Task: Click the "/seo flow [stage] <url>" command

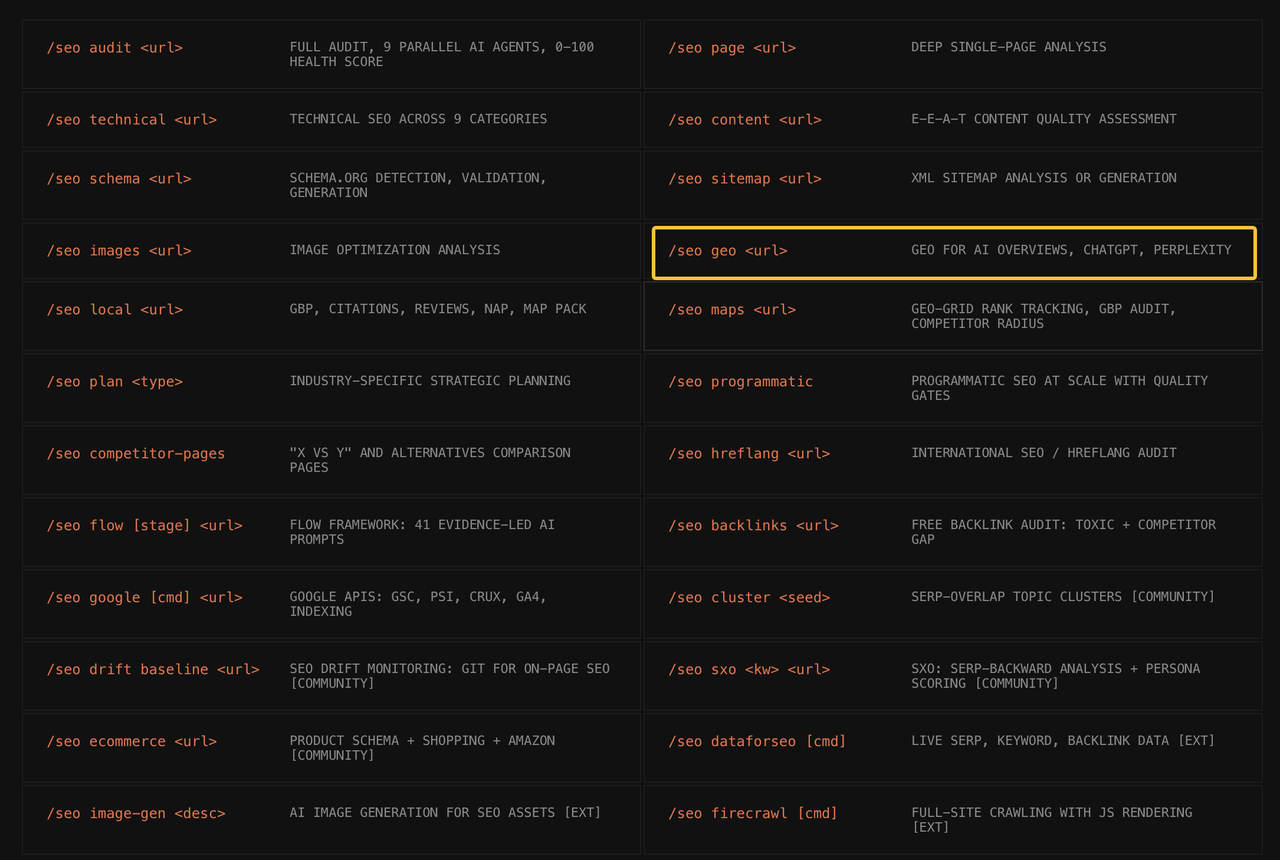Action: click(x=145, y=526)
